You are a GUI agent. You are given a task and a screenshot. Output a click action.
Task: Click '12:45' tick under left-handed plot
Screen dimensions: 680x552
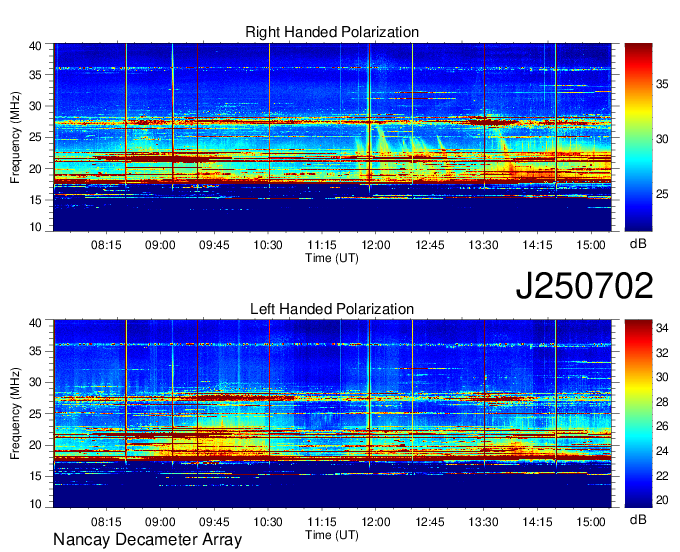[429, 522]
